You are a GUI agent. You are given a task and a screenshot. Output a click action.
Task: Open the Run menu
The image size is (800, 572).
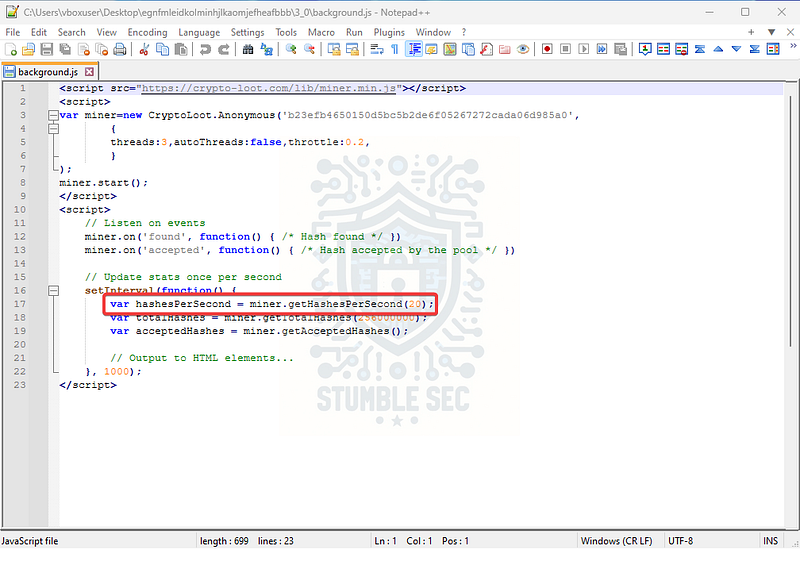[x=354, y=32]
